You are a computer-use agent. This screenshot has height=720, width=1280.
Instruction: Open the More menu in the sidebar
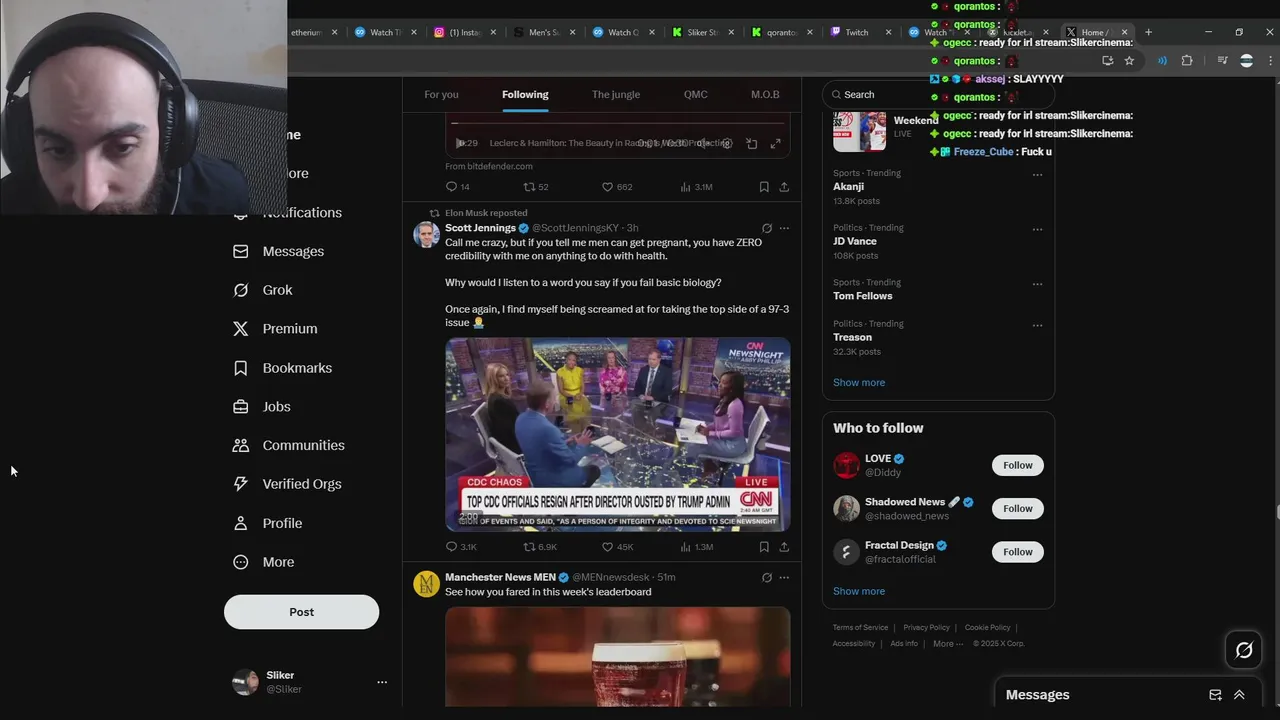[263, 562]
